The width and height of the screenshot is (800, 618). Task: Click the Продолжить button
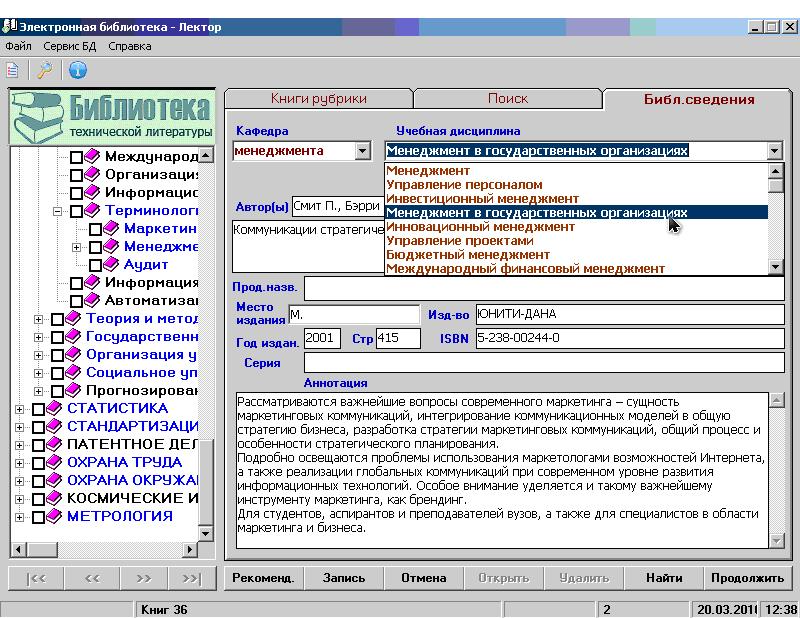(x=747, y=578)
